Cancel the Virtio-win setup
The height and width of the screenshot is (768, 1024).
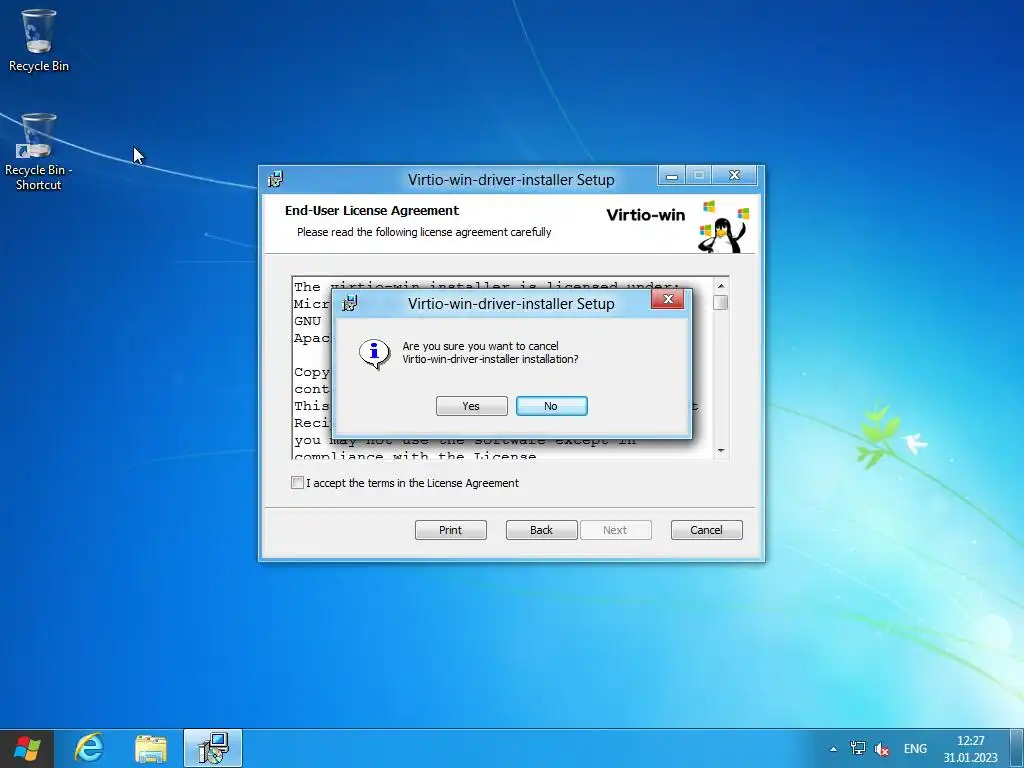click(707, 530)
